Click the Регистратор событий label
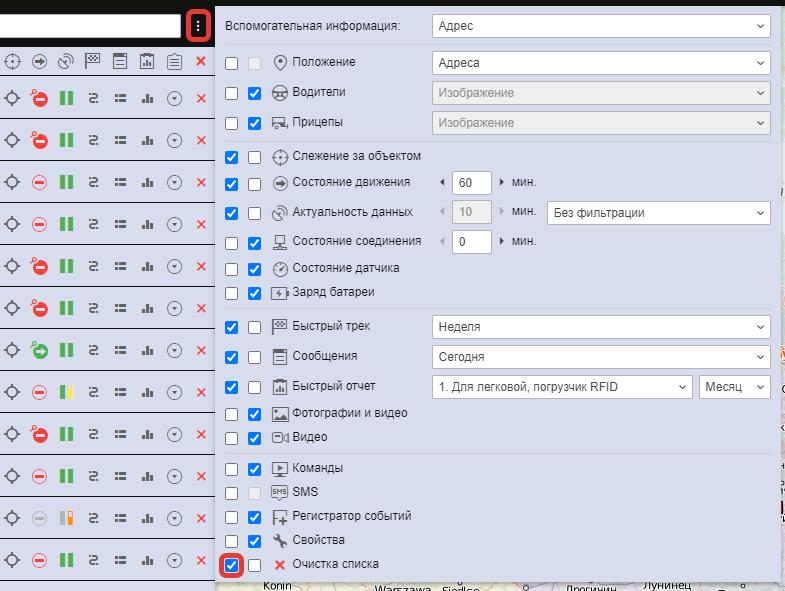The image size is (785, 591). point(351,516)
